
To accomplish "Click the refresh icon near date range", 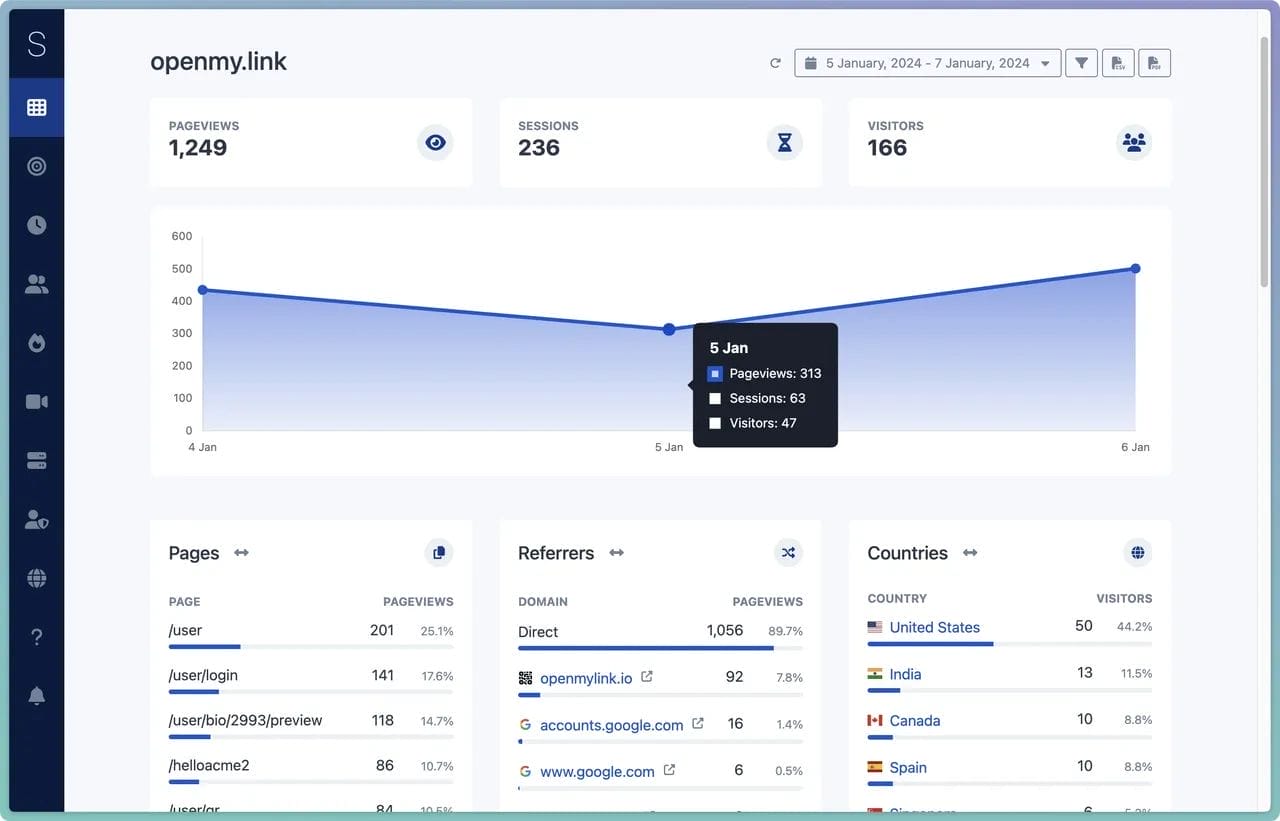I will (x=775, y=63).
